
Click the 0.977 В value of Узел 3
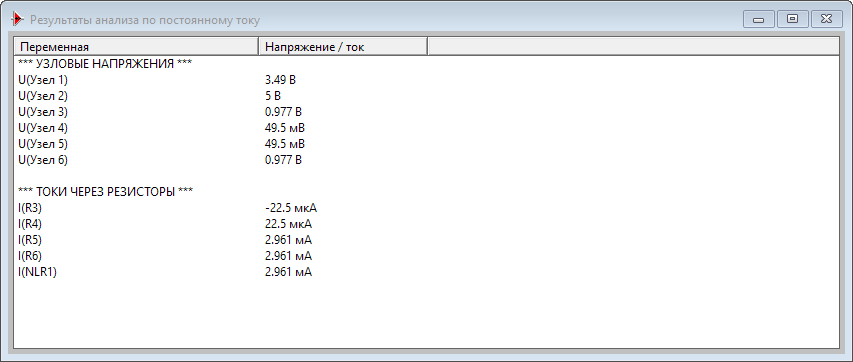coord(283,112)
